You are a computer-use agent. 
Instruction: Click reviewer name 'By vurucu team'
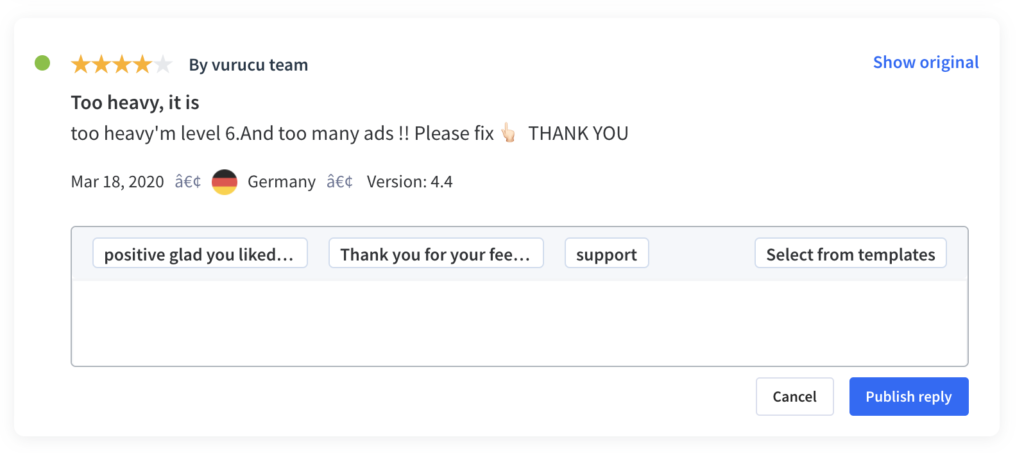[248, 65]
